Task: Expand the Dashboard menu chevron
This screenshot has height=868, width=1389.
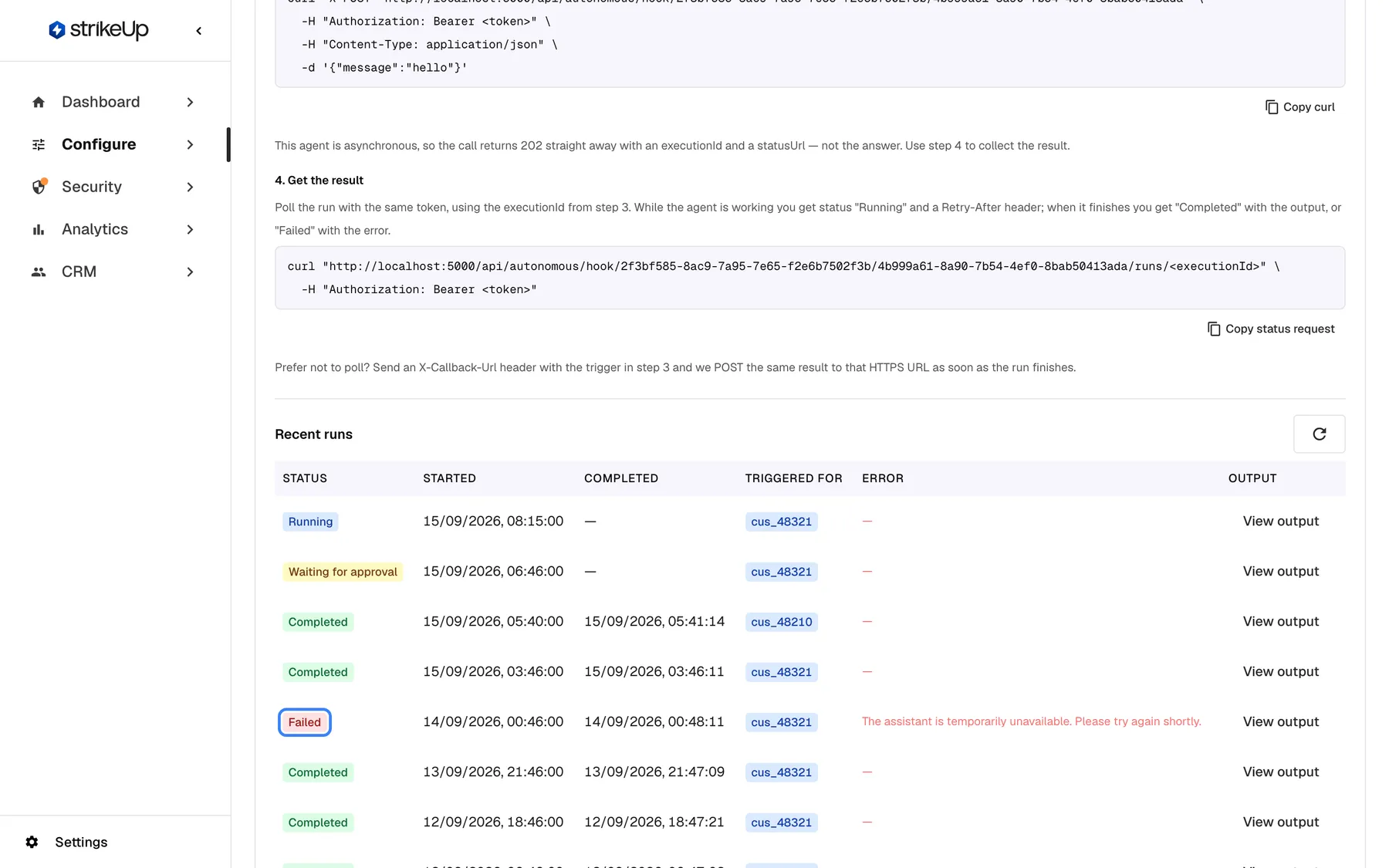Action: click(x=190, y=102)
